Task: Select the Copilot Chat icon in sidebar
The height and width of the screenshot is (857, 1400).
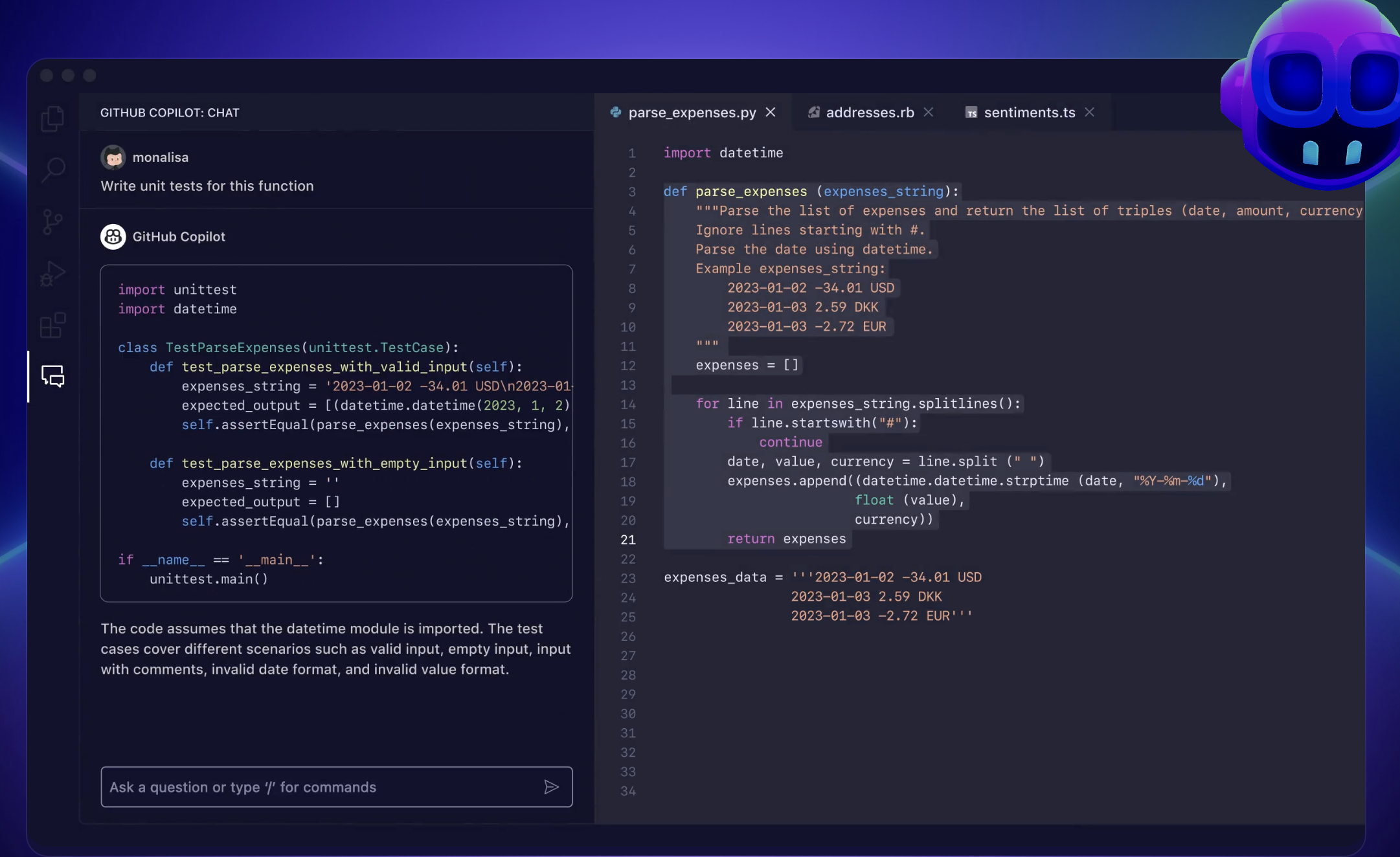Action: coord(52,376)
